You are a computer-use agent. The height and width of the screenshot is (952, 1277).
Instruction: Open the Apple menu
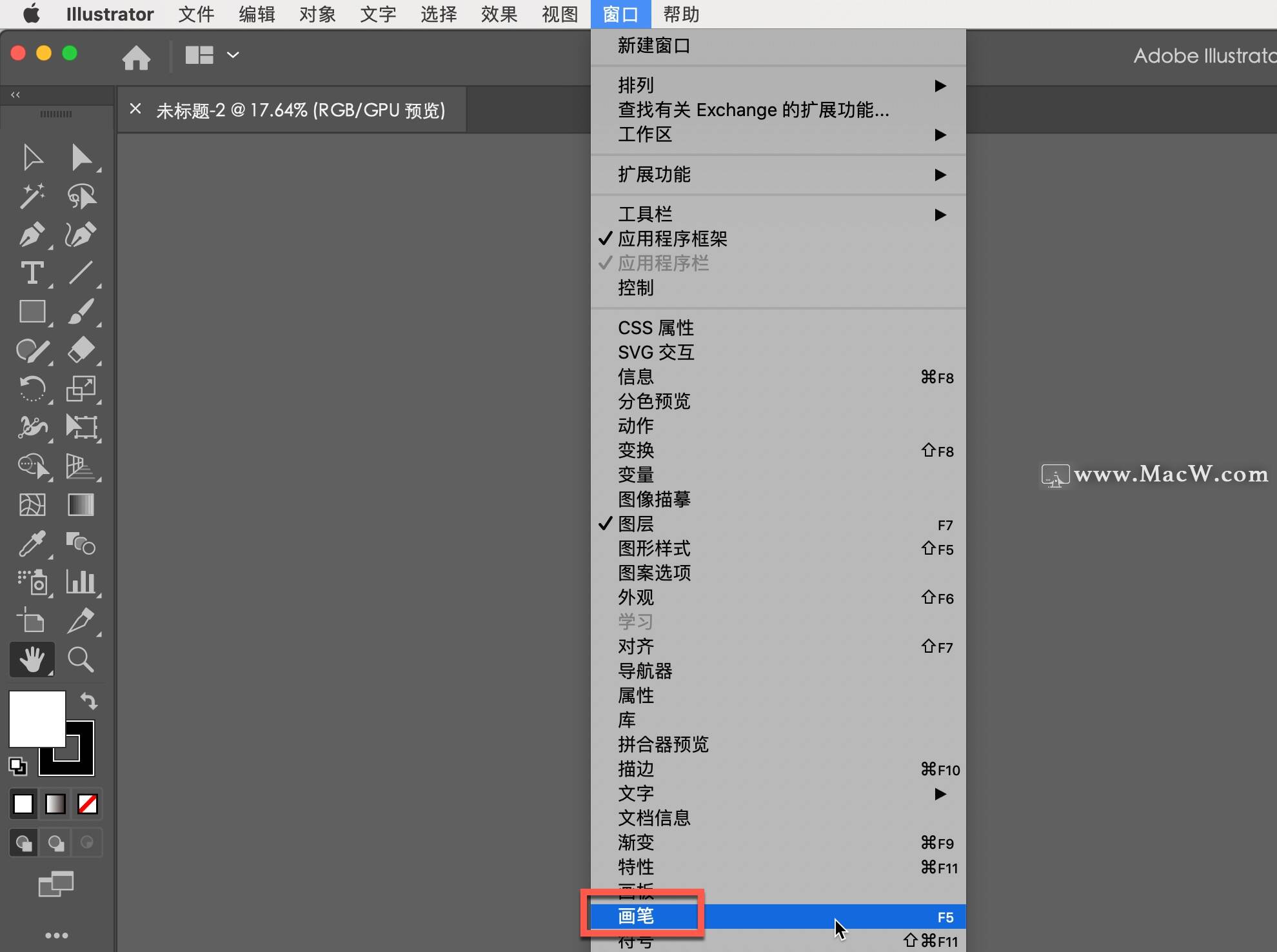click(31, 14)
